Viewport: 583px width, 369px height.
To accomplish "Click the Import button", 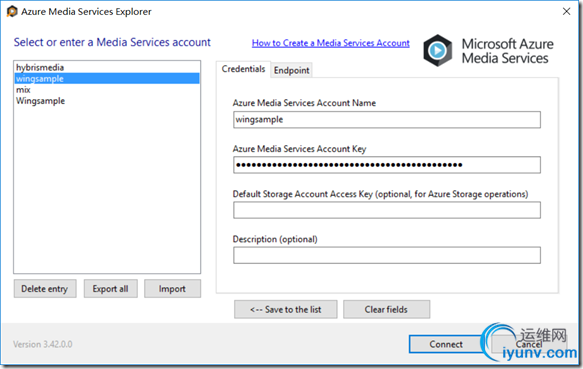I will pos(172,289).
